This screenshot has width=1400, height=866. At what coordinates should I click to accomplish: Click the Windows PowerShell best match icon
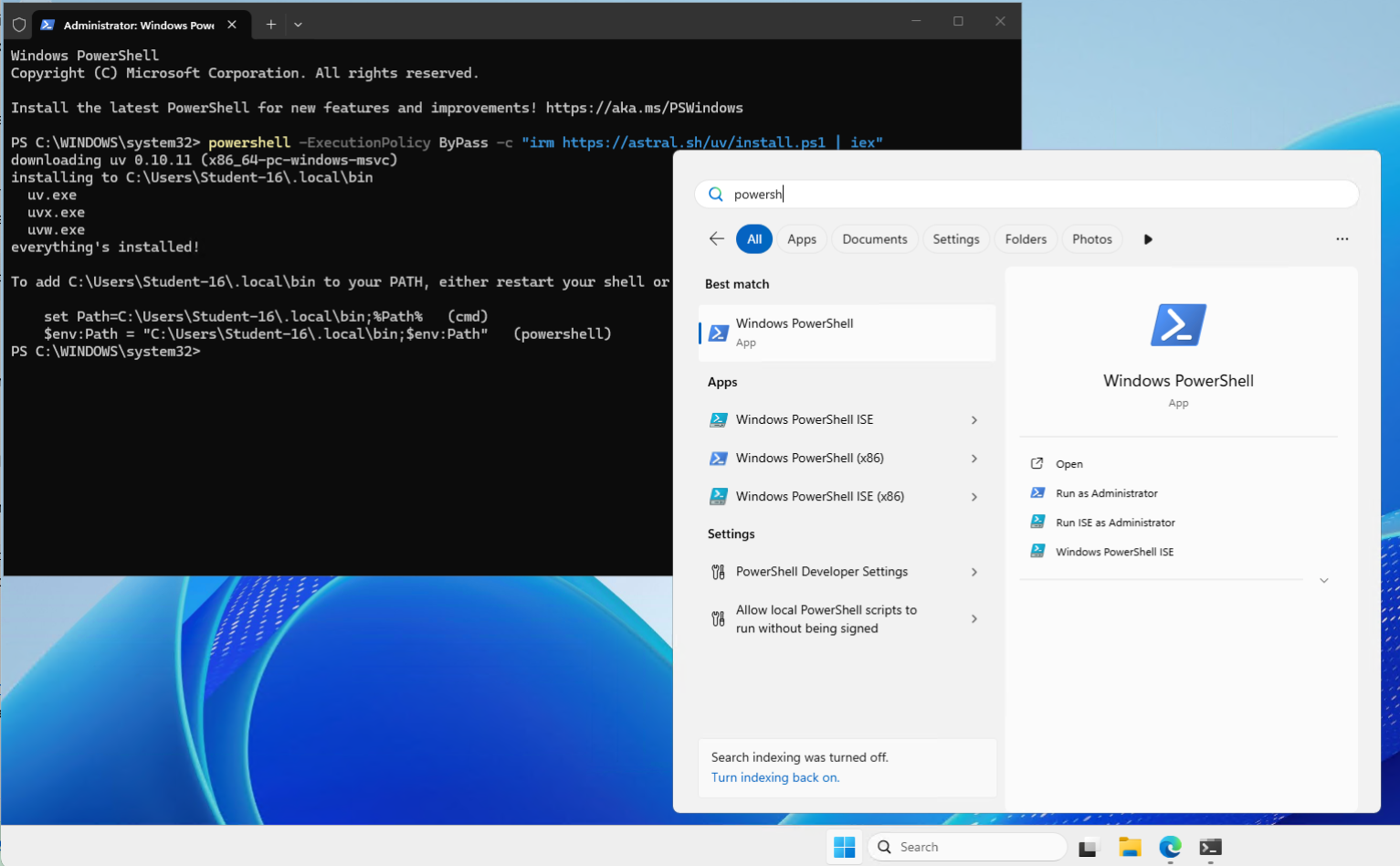click(719, 333)
